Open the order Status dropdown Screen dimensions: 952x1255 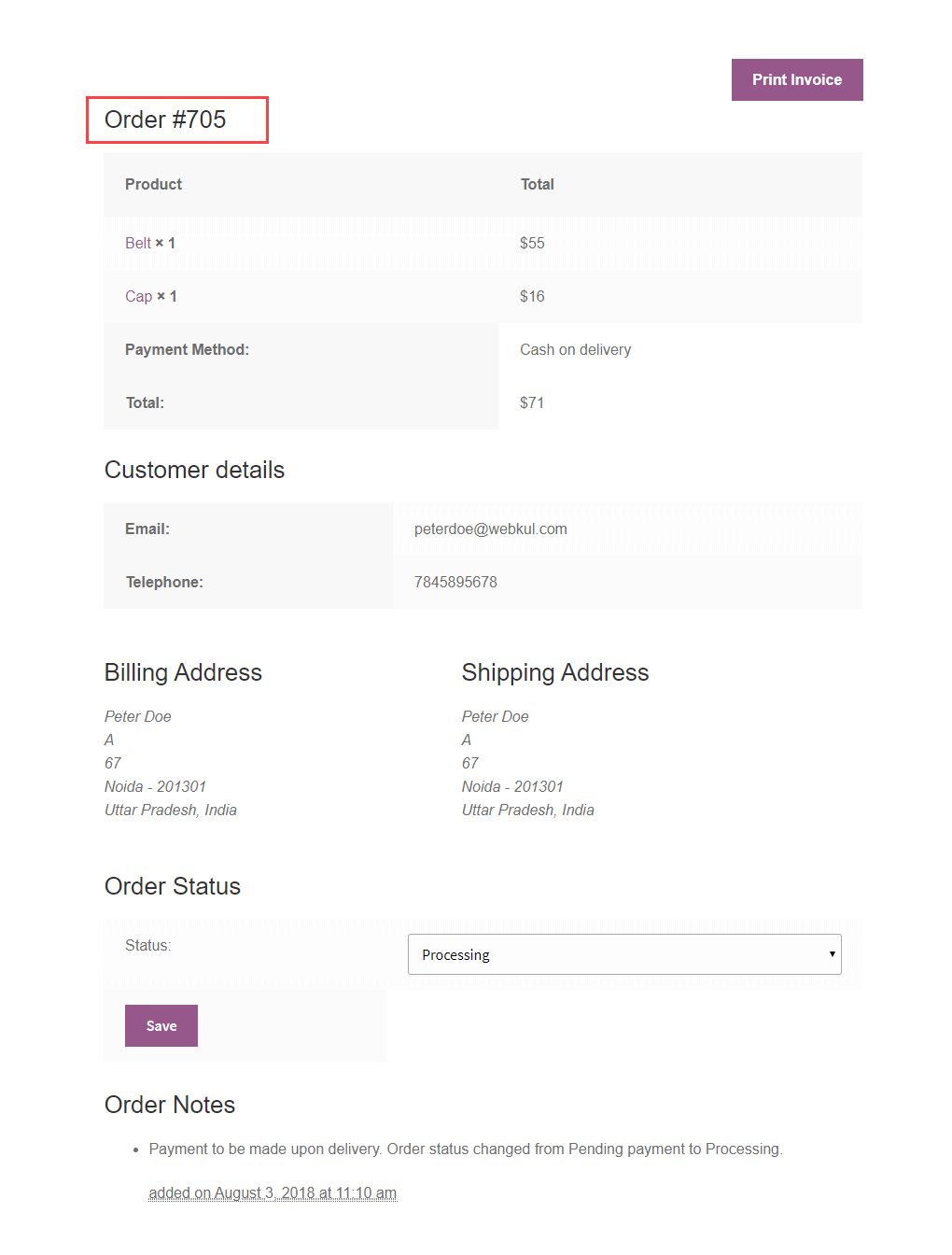(623, 954)
